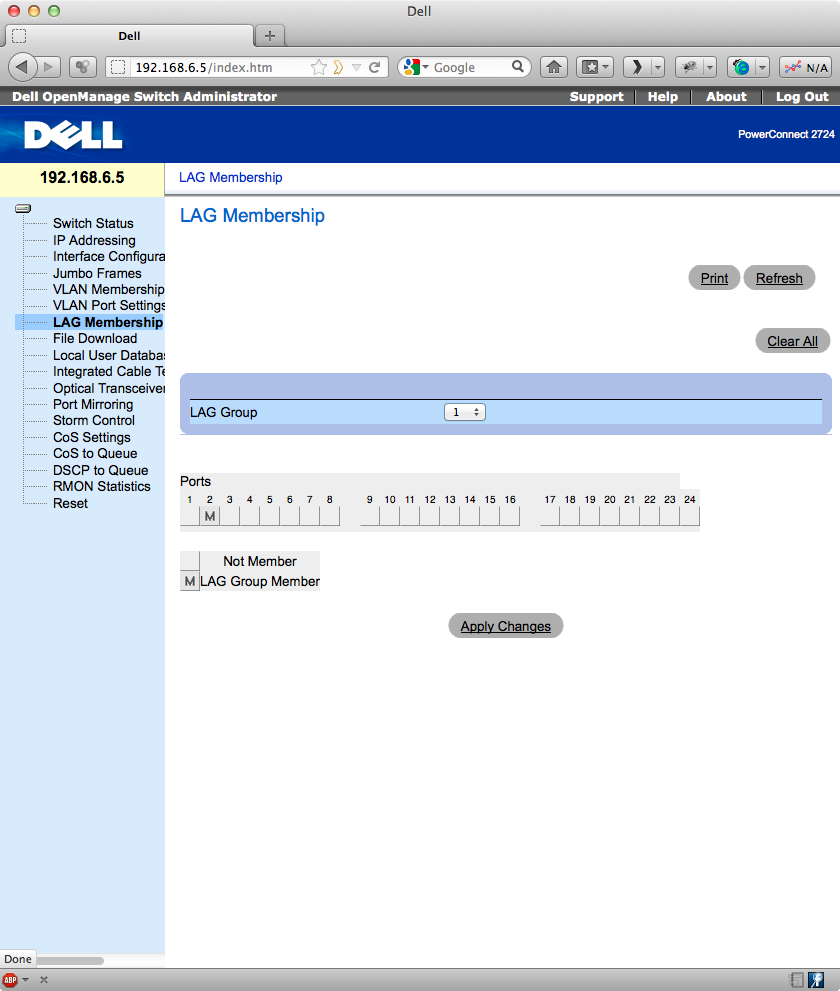Open RMON Statistics page

click(102, 487)
